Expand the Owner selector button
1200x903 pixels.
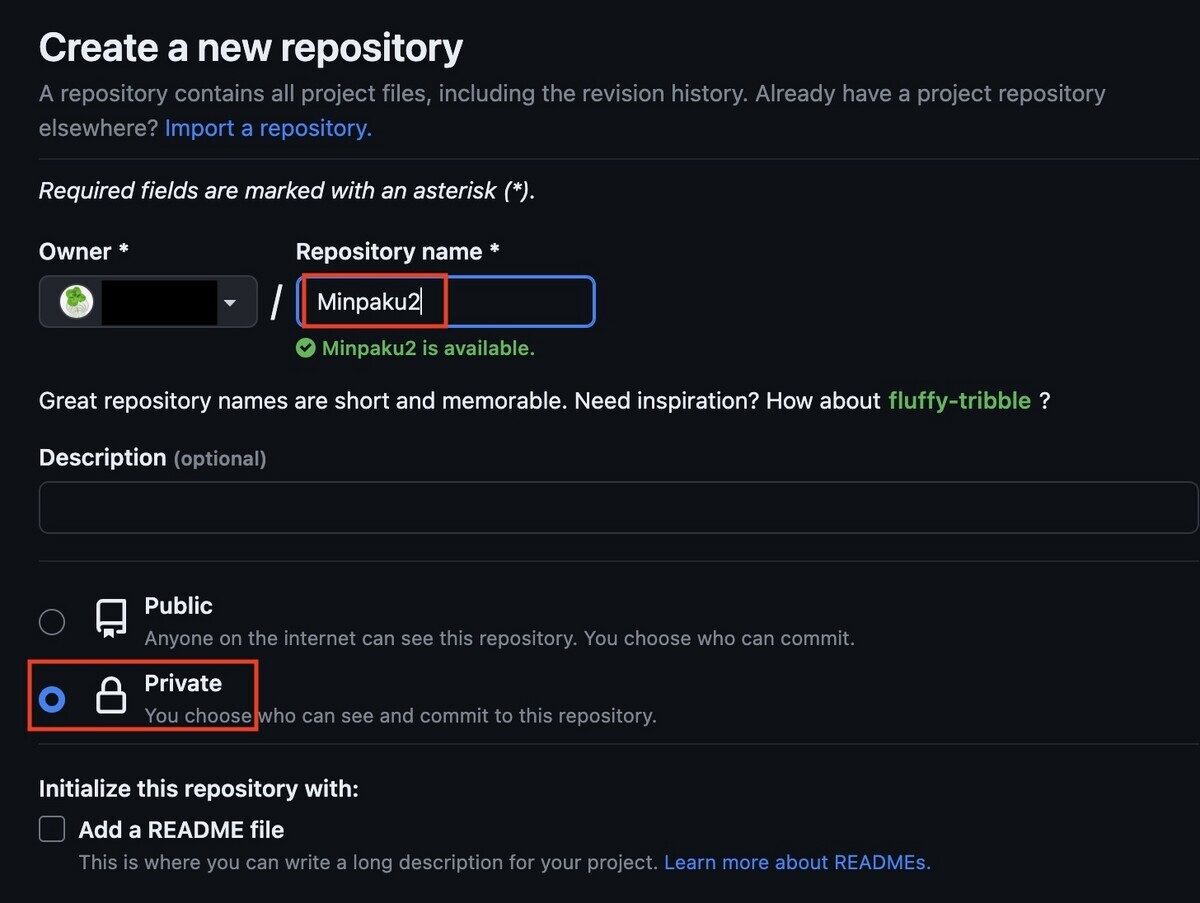[x=148, y=302]
